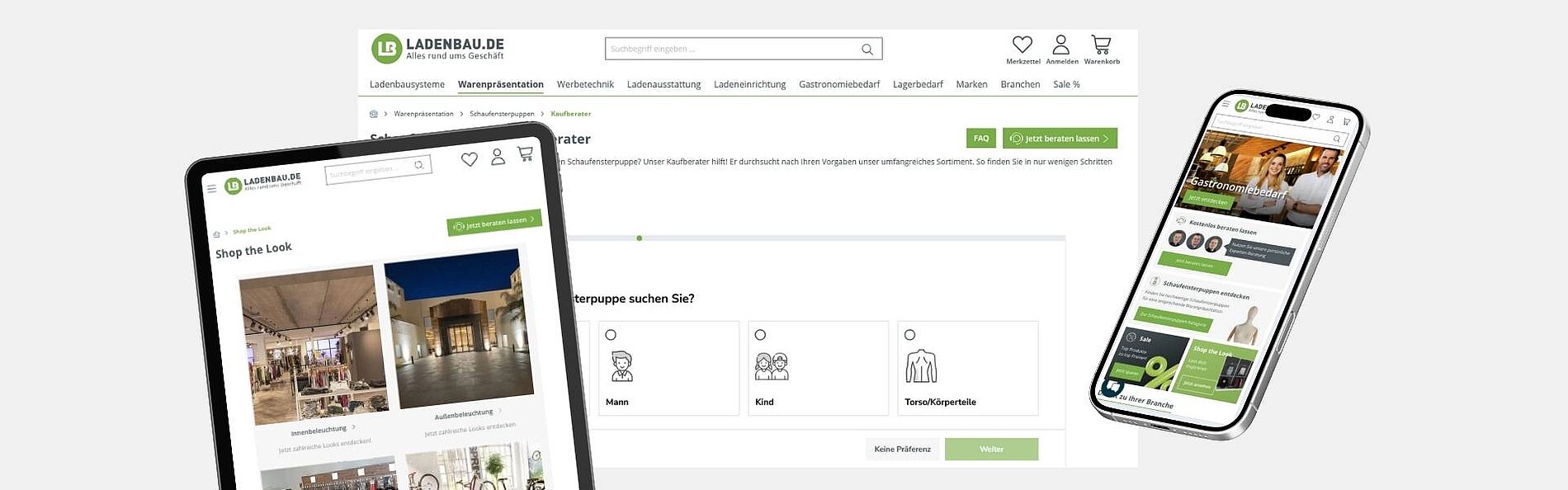Expand the Außenbeleuchtung chevron on tablet
This screenshot has height=490, width=1568.
coord(500,410)
